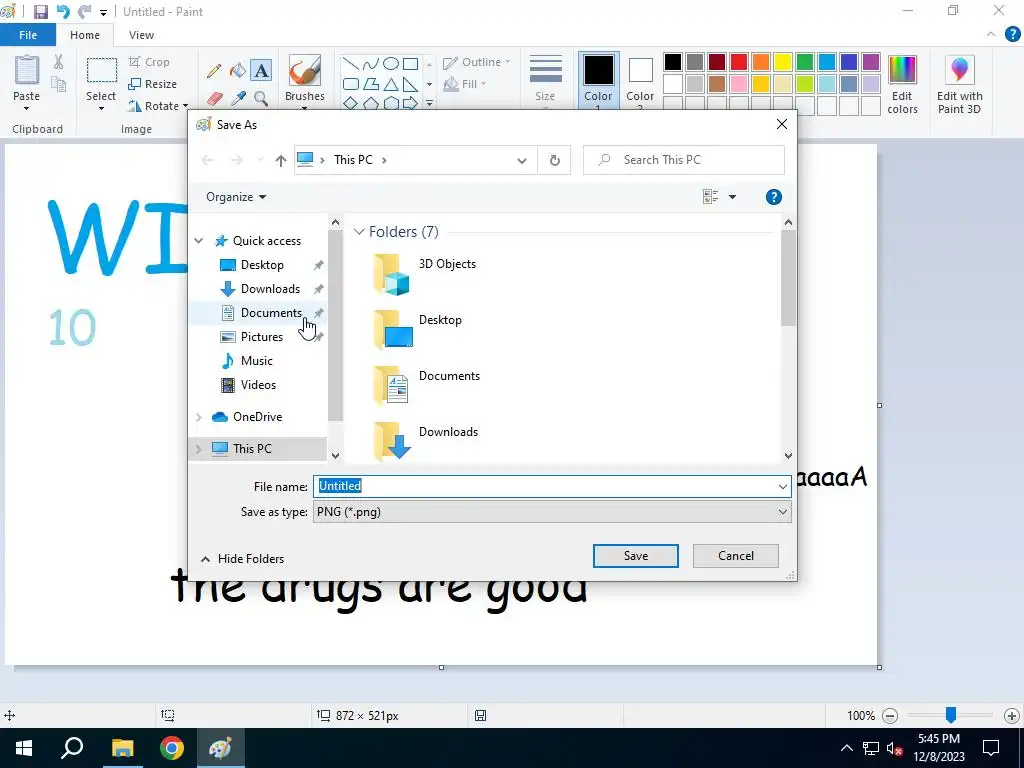This screenshot has height=768, width=1024.
Task: Select the Oval shape
Action: coord(391,64)
